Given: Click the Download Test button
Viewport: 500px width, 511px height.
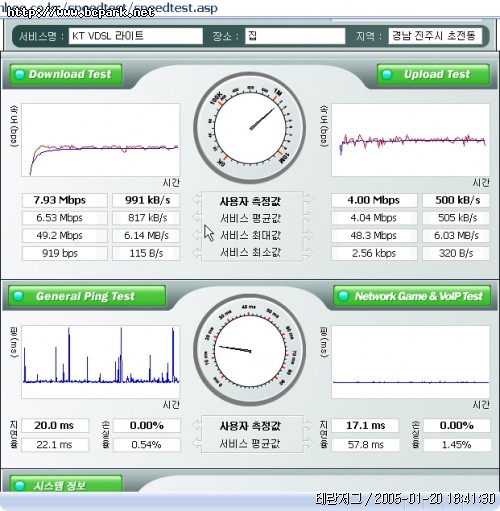Looking at the screenshot, I should pyautogui.click(x=66, y=74).
